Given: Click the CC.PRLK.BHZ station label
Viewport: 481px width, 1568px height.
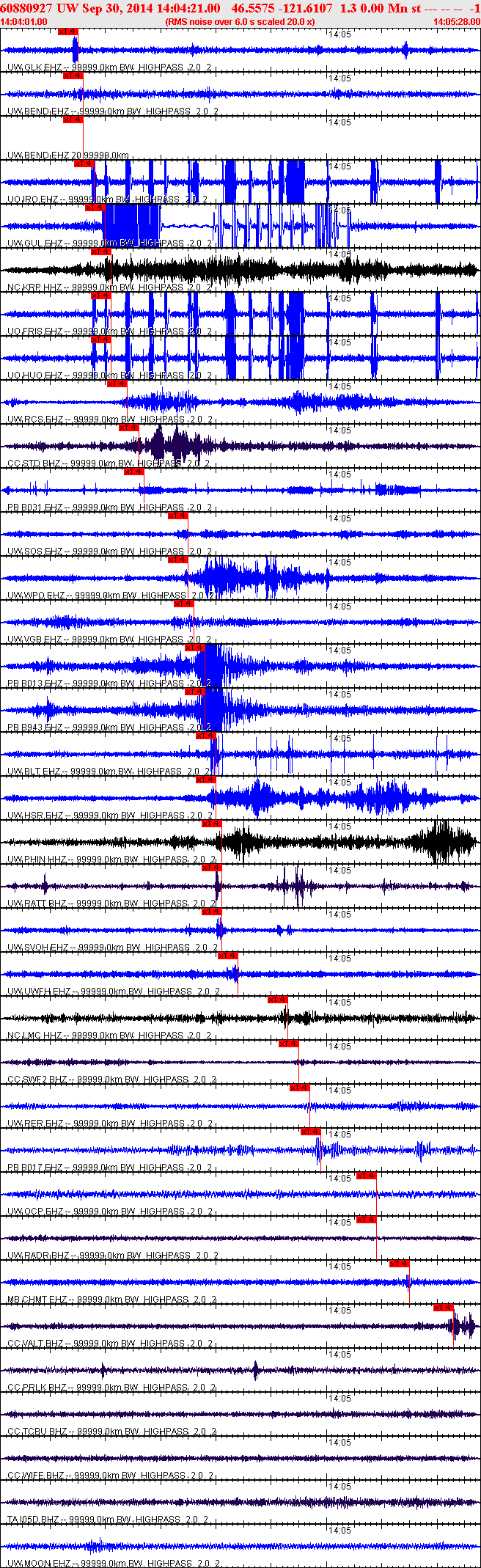Looking at the screenshot, I should [111, 1388].
